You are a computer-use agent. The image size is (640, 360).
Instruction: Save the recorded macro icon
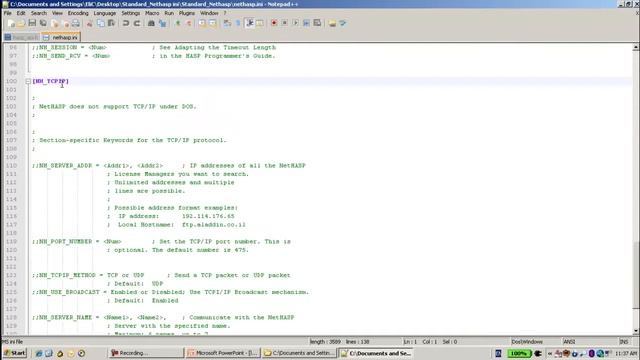coord(317,23)
